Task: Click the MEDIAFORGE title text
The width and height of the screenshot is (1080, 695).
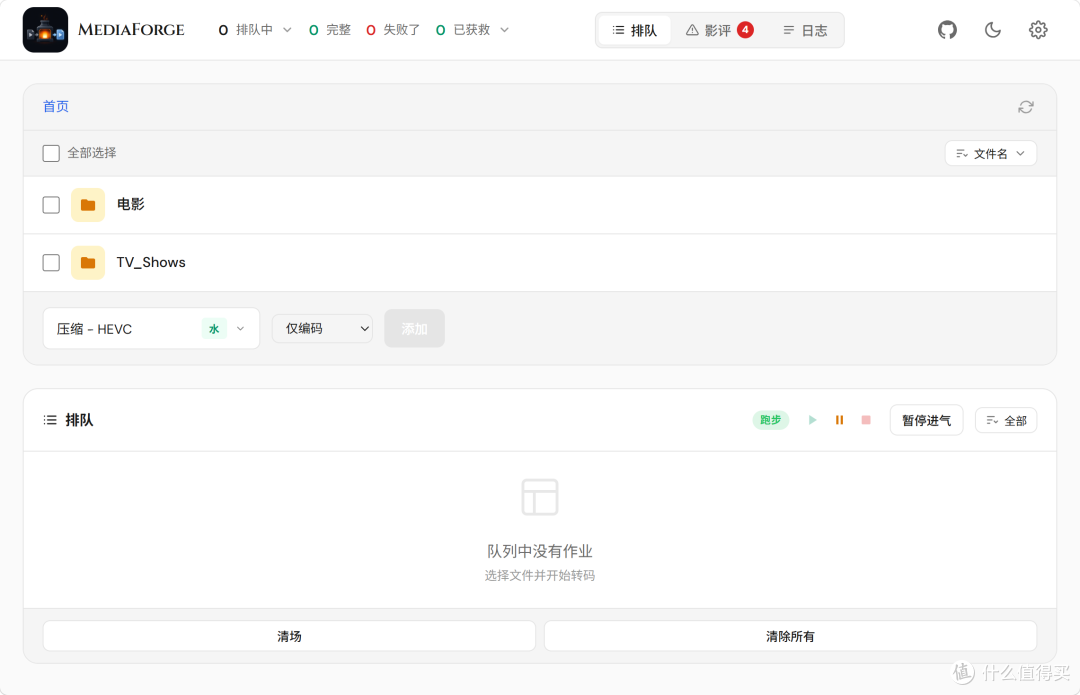Action: [x=131, y=30]
